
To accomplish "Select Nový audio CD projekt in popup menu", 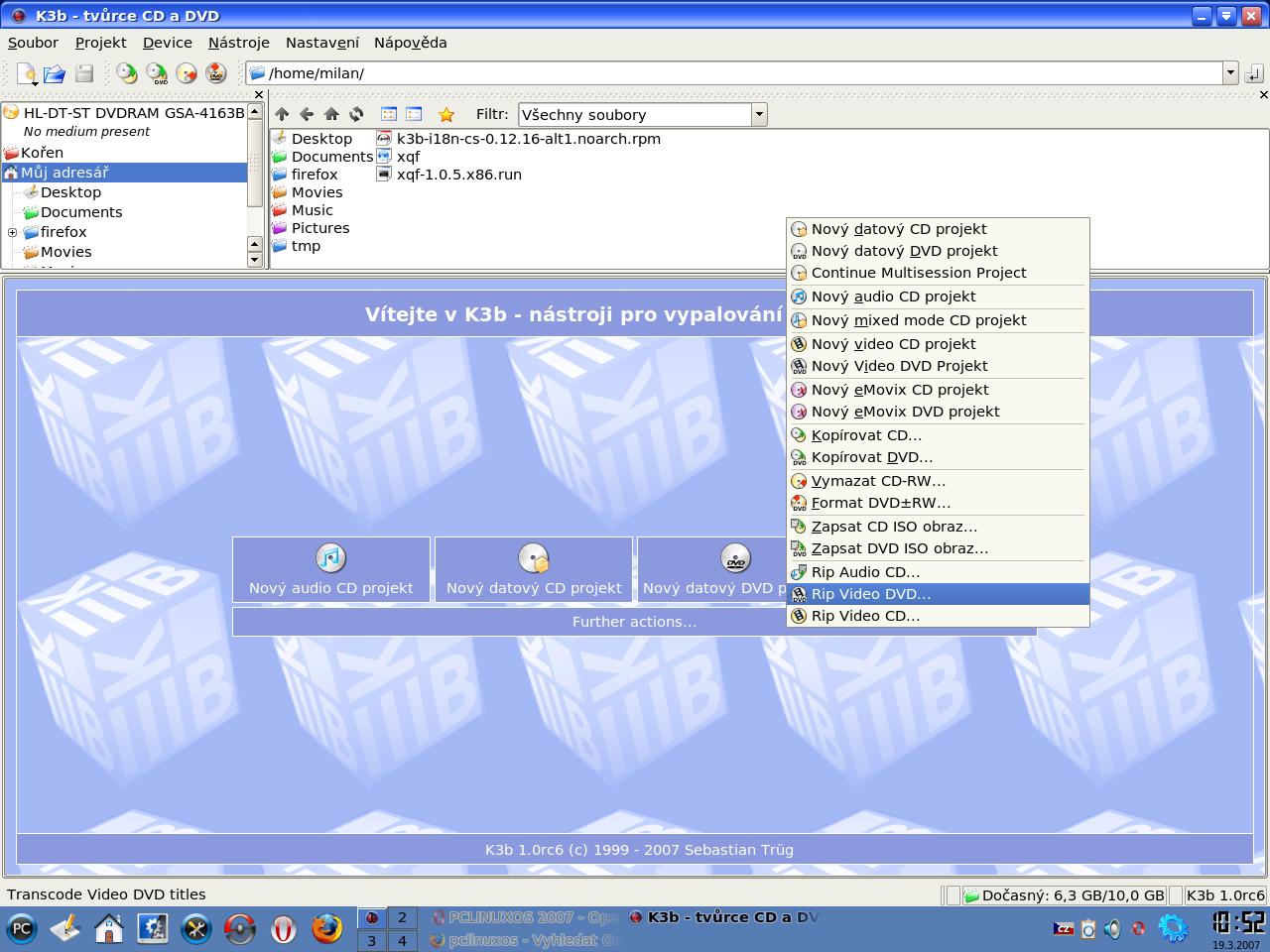I will [938, 297].
